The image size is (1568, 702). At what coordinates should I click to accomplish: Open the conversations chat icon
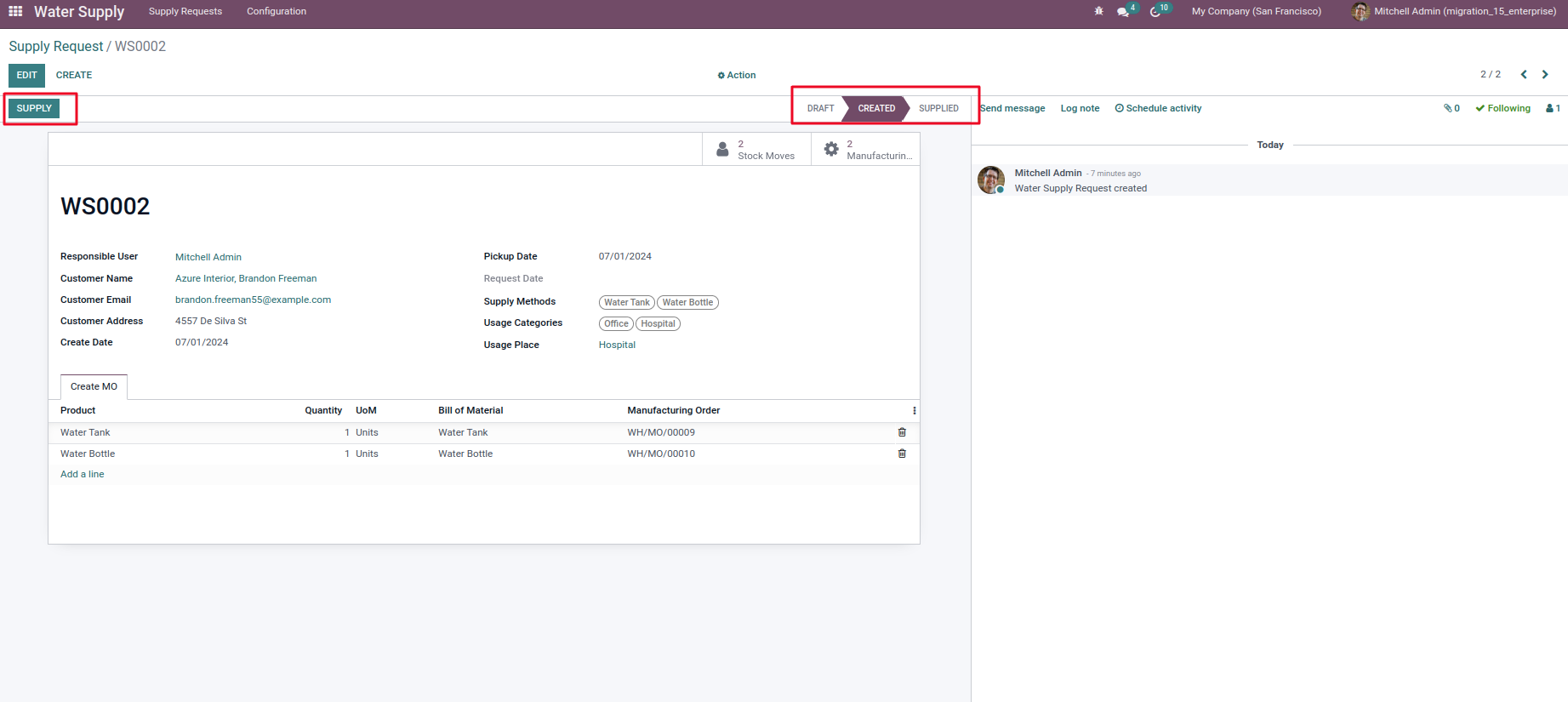(1123, 12)
